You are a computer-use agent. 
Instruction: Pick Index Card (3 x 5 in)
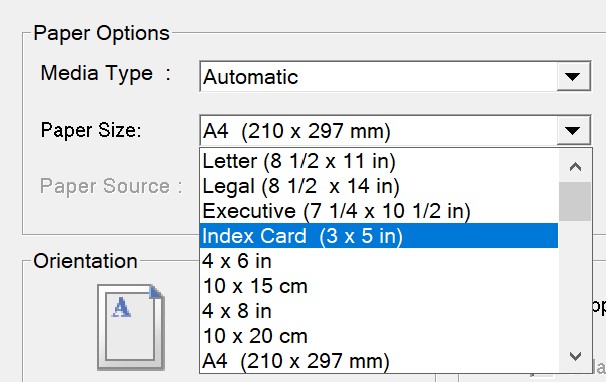click(379, 236)
